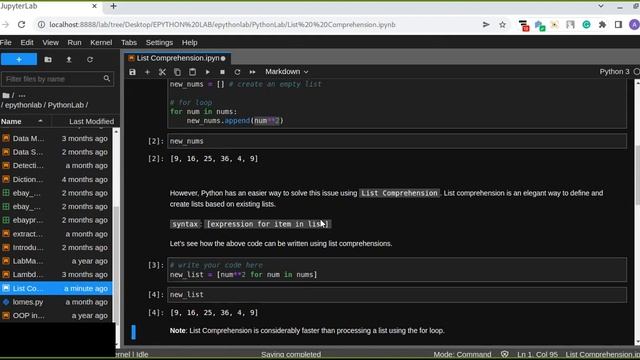This screenshot has width=640, height=360.
Task: Open the epythonlab breadcrumb folder
Action: [23, 105]
